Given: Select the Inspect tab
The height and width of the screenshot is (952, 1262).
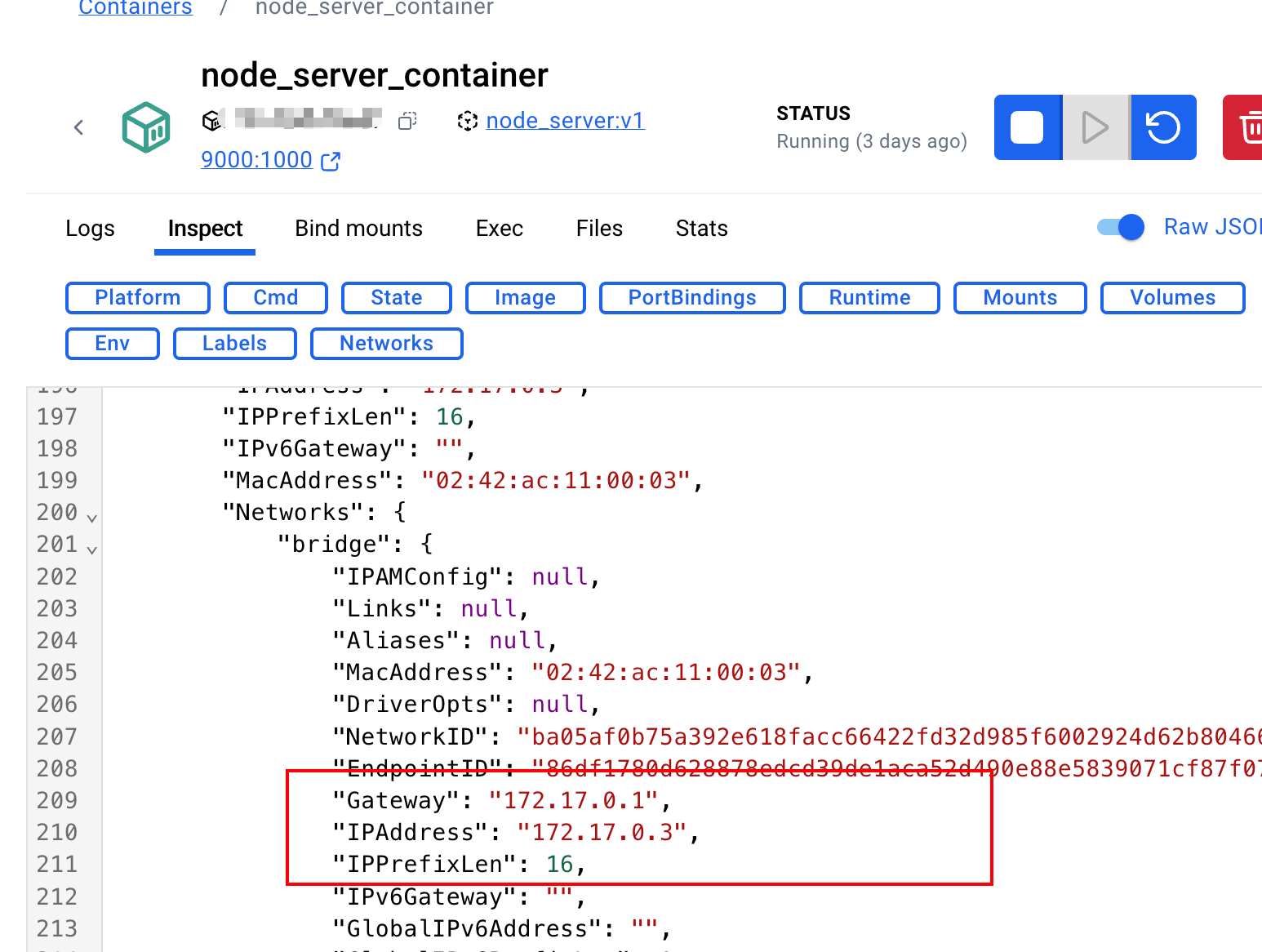Looking at the screenshot, I should (x=205, y=229).
